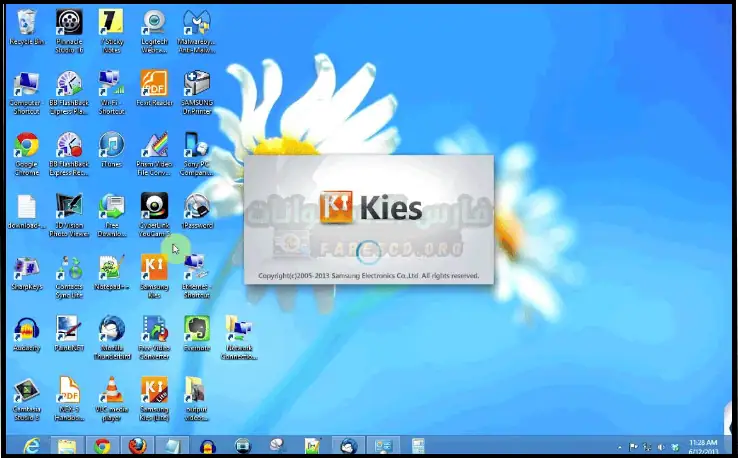
Task: Open the Samsung Kies (Lite) desktop shortcut
Action: (x=154, y=391)
